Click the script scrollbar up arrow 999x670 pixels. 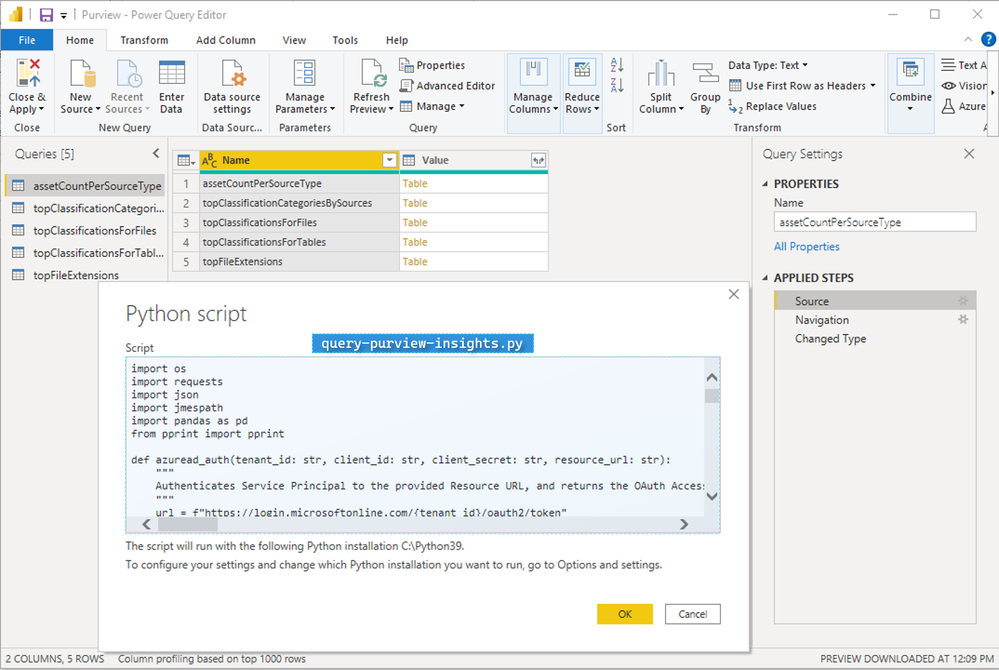(x=712, y=378)
